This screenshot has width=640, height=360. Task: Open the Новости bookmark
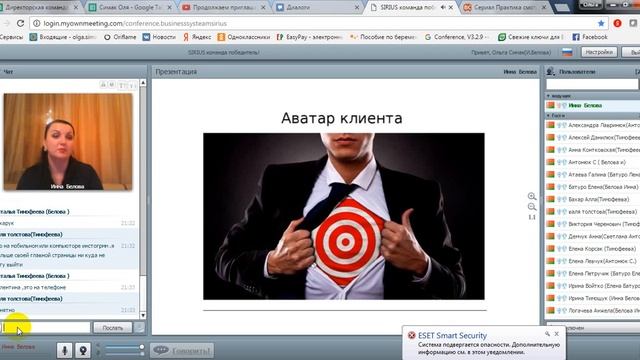(x=159, y=37)
